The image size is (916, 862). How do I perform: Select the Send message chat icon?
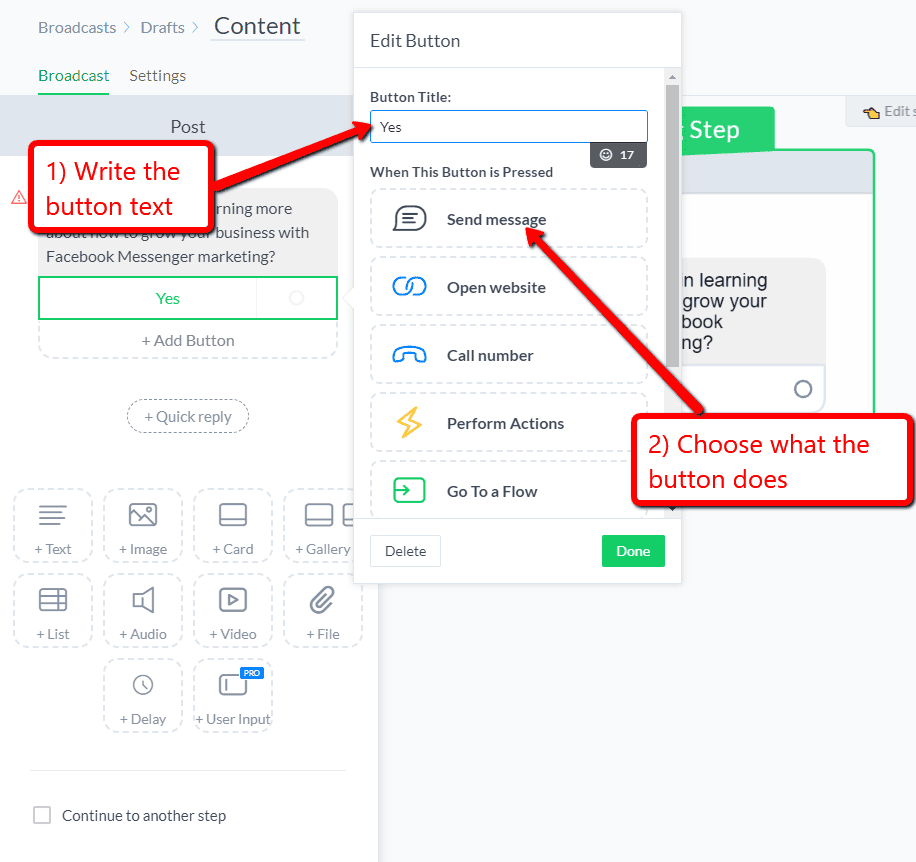[x=410, y=219]
